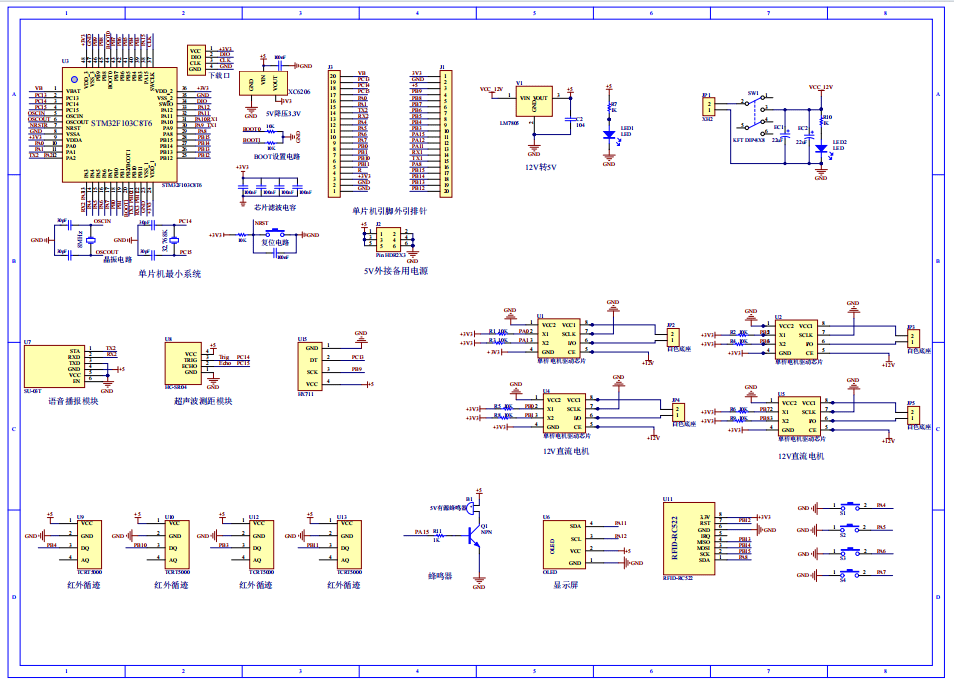Select the LED1 diode symbol
This screenshot has height=684, width=954.
click(608, 135)
